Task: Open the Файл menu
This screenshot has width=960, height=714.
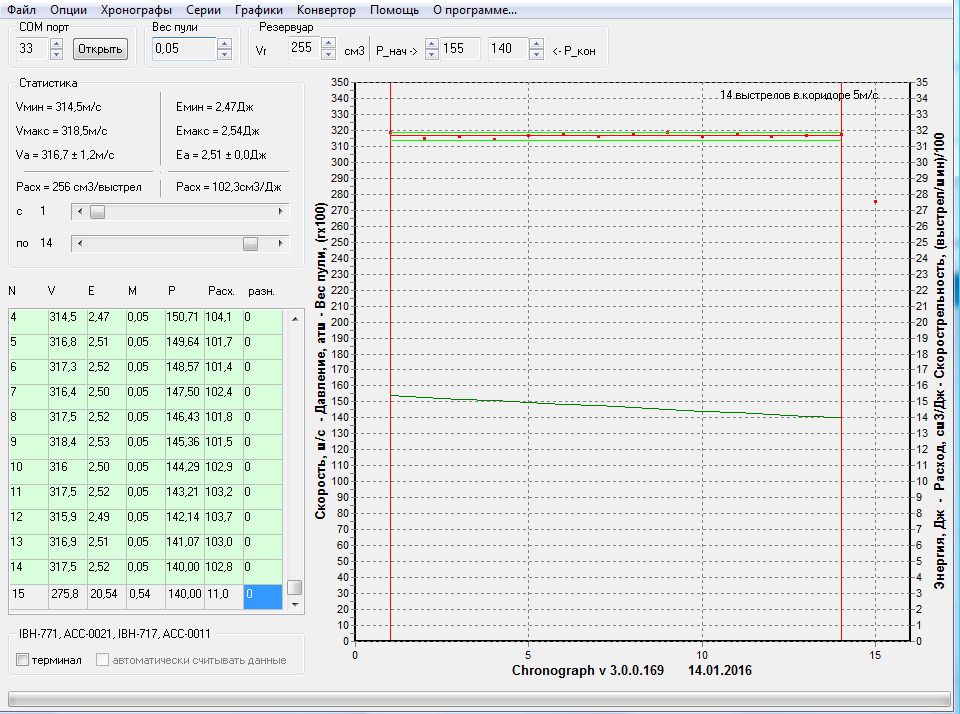Action: 21,10
